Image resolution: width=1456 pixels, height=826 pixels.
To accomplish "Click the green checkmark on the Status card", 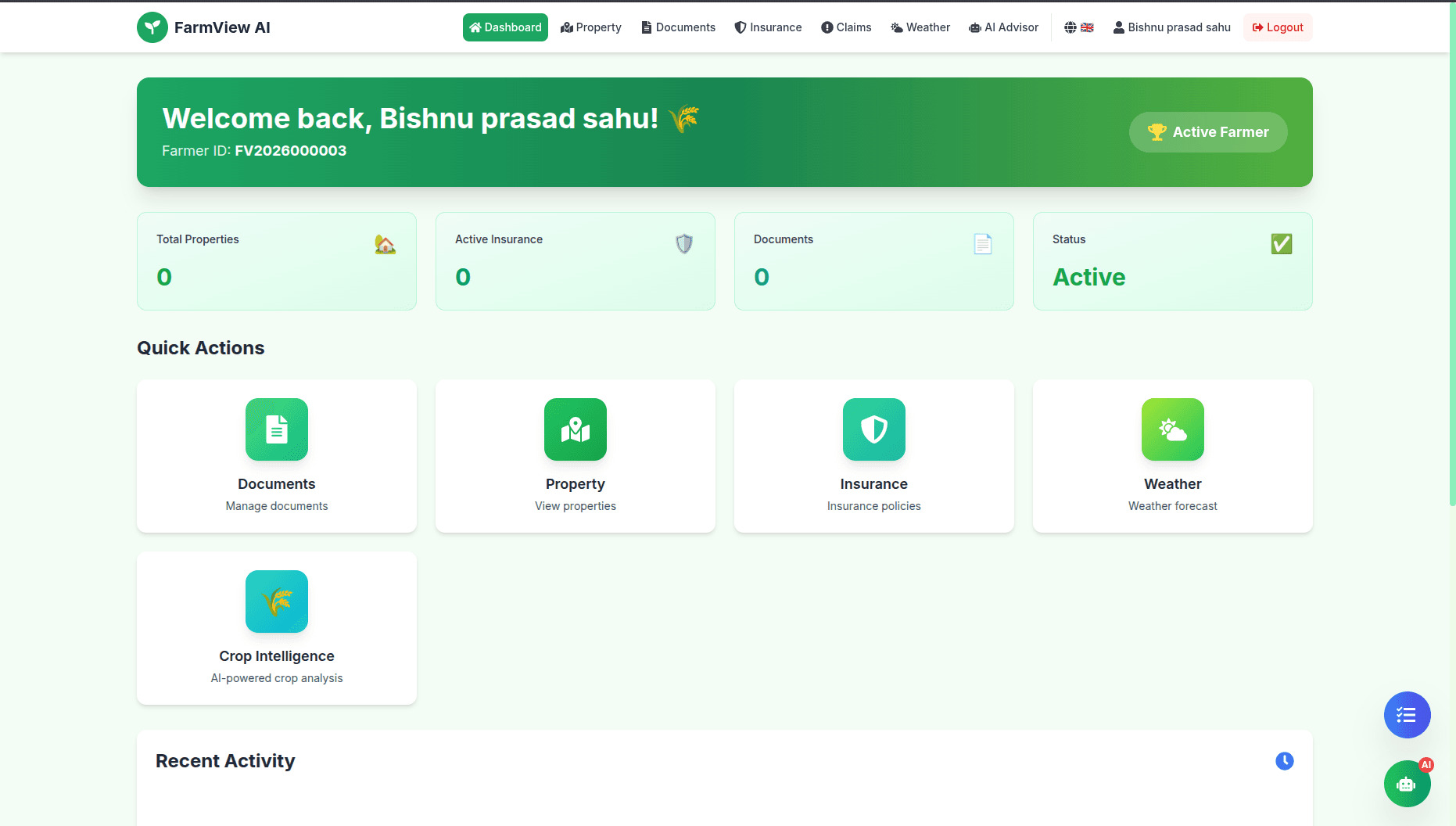I will tap(1281, 243).
